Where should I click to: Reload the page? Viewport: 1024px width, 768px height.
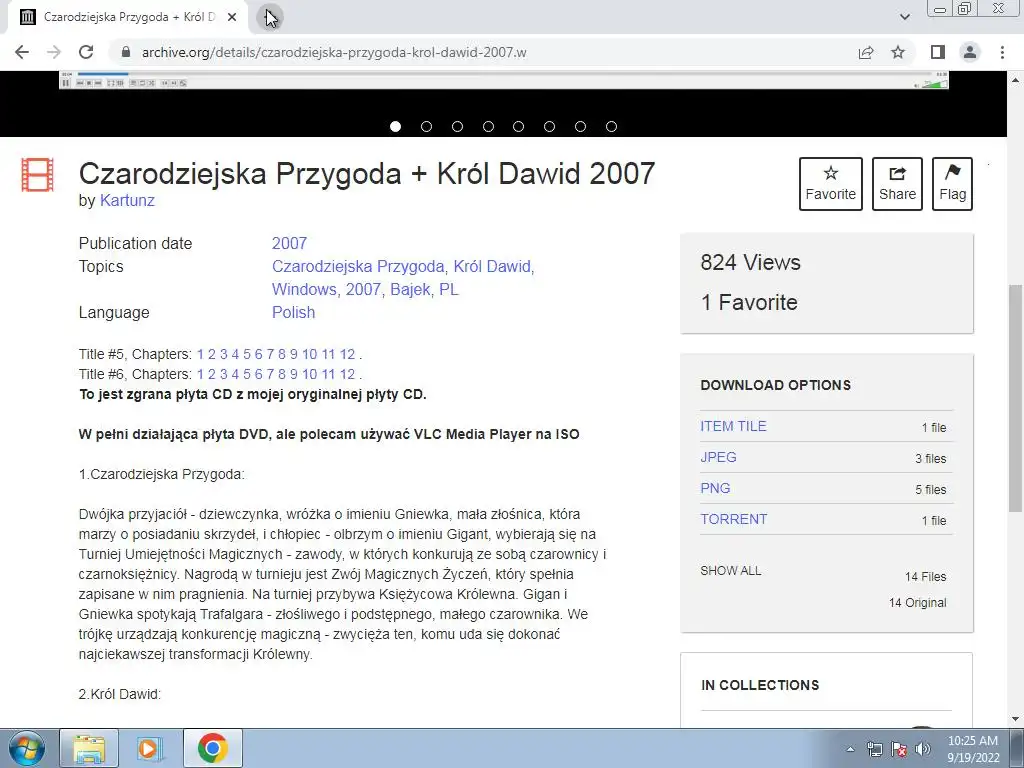[x=86, y=52]
